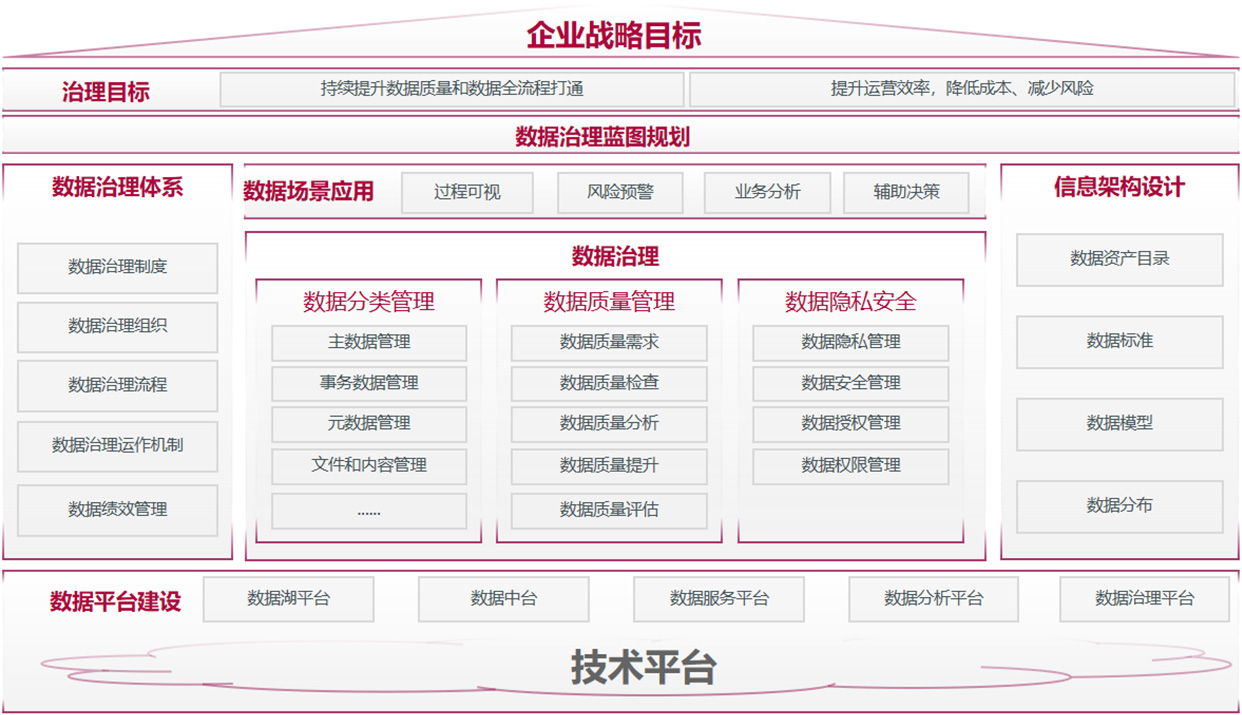The image size is (1242, 715).
Task: Select 数据质量检查 in 数据质量管理
Action: 609,383
